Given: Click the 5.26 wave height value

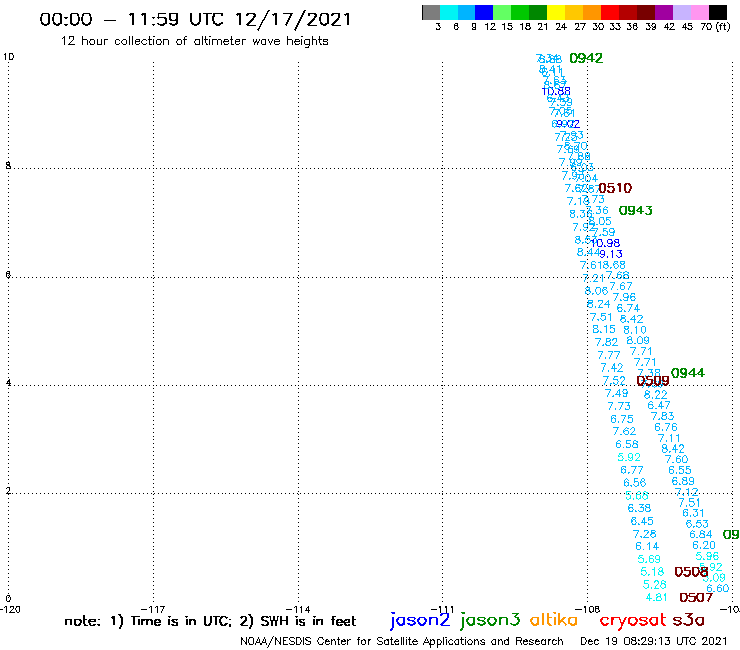Looking at the screenshot, I should tap(655, 584).
